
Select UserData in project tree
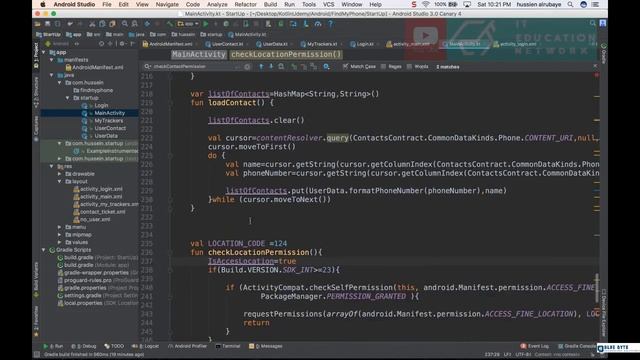(106, 136)
